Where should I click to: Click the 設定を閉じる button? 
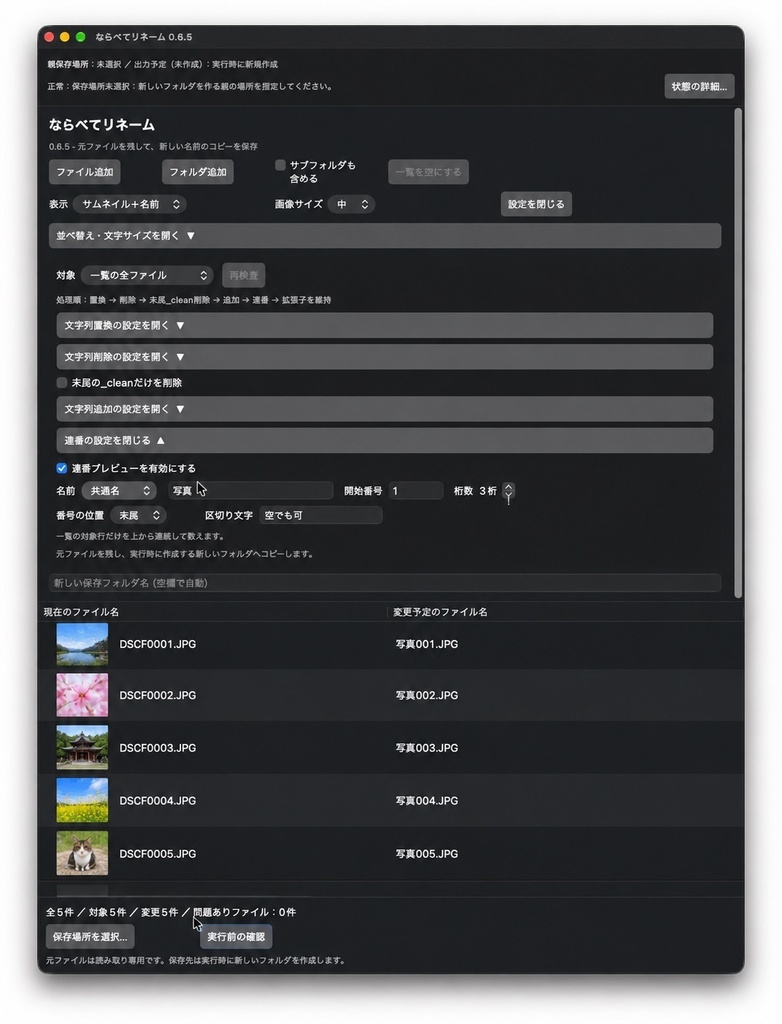pos(536,204)
